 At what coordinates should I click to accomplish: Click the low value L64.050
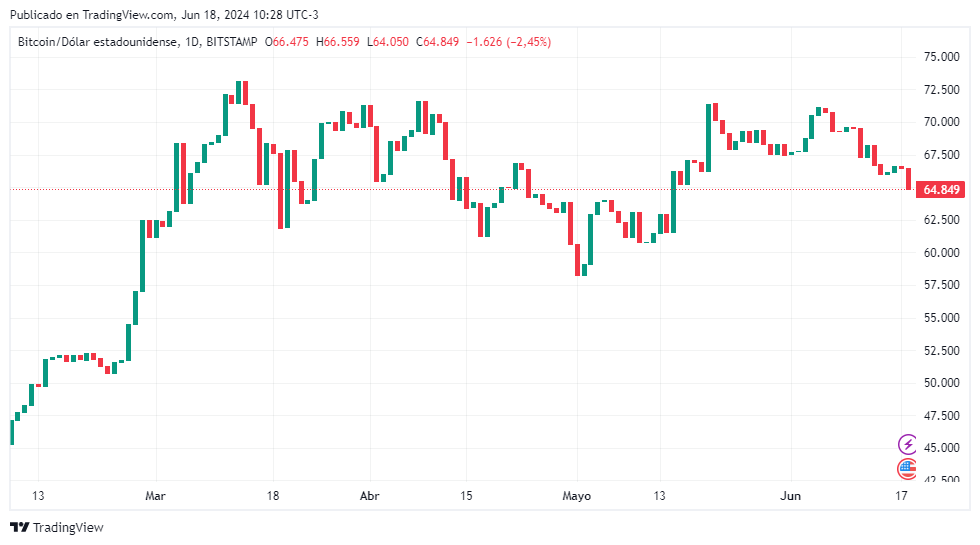[388, 42]
